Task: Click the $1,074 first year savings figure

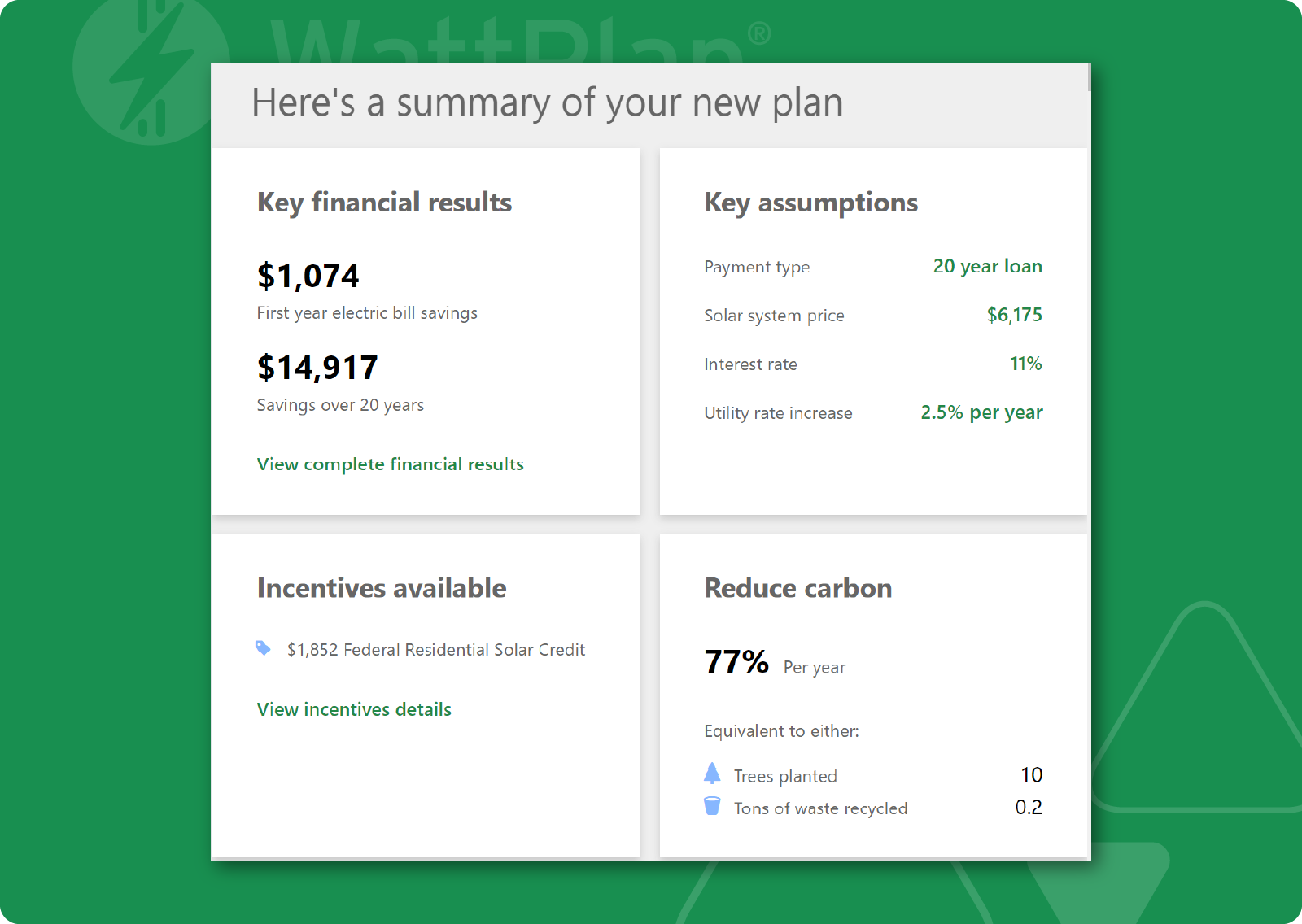Action: click(308, 277)
